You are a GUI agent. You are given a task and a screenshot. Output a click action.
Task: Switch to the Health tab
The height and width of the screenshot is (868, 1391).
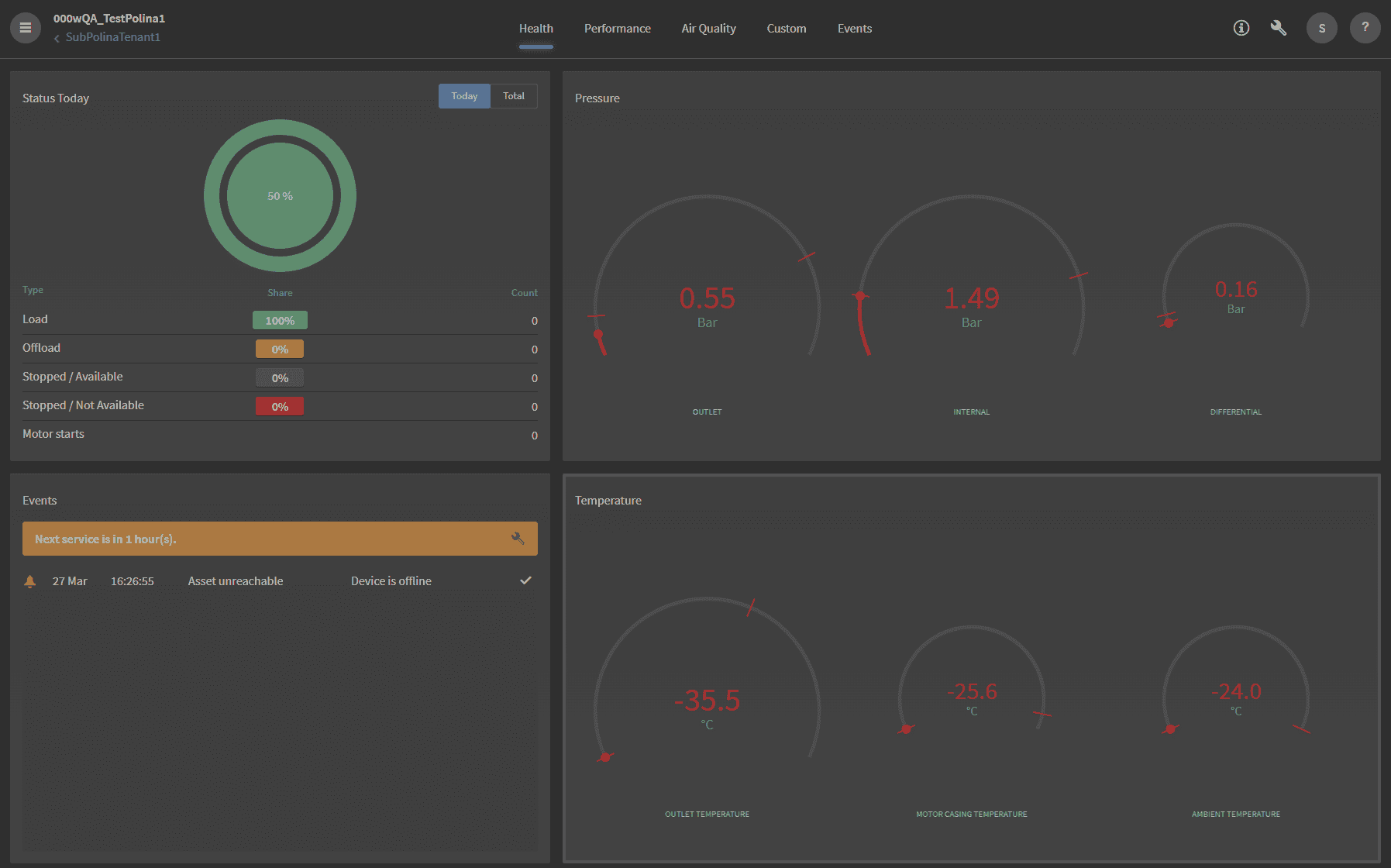[536, 29]
